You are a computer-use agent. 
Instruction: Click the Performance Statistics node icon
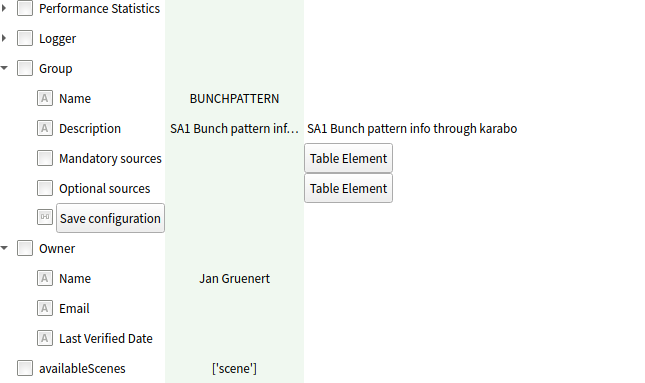coord(25,8)
